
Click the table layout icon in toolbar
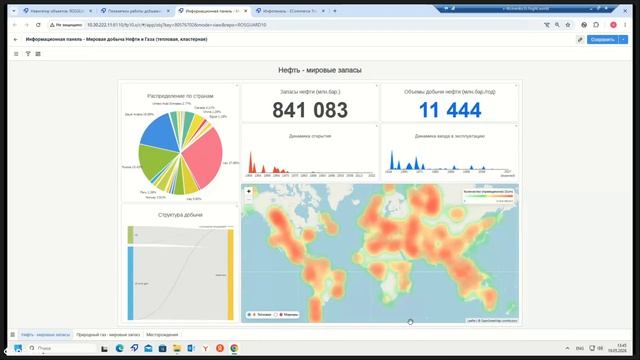click(38, 54)
